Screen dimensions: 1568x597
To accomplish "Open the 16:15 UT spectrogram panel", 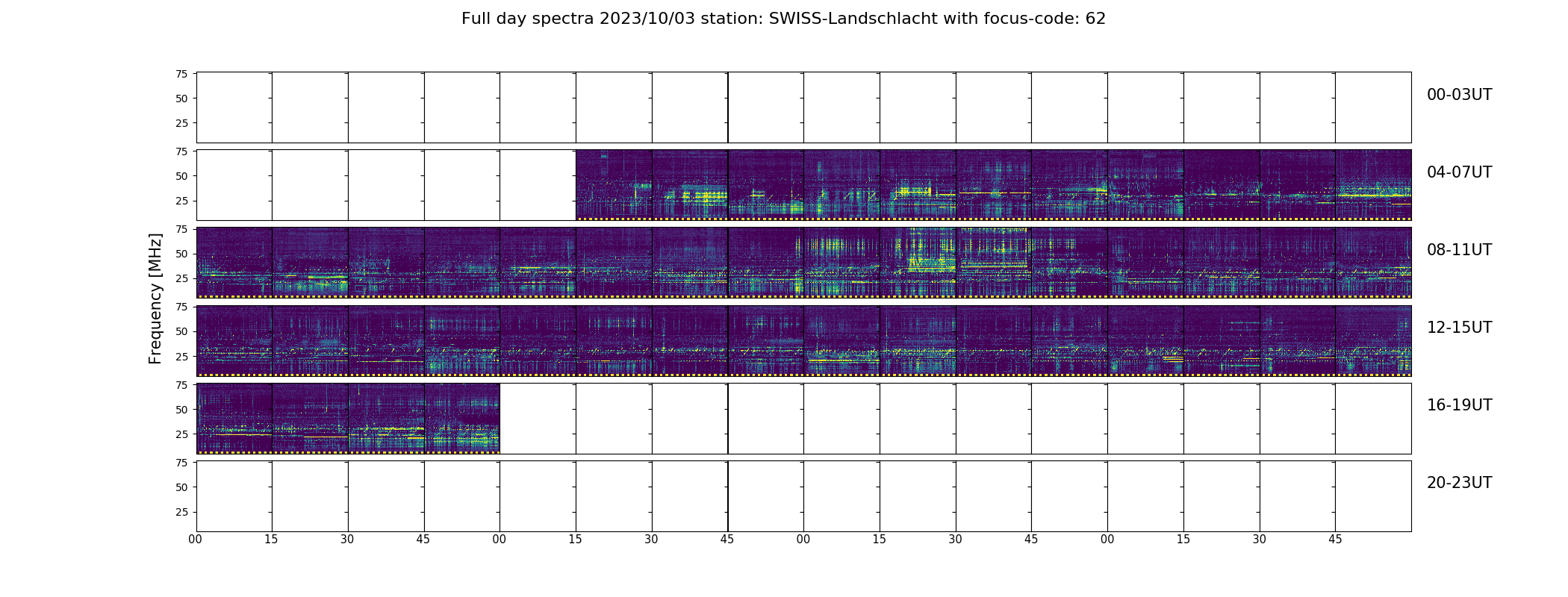I will [310, 419].
